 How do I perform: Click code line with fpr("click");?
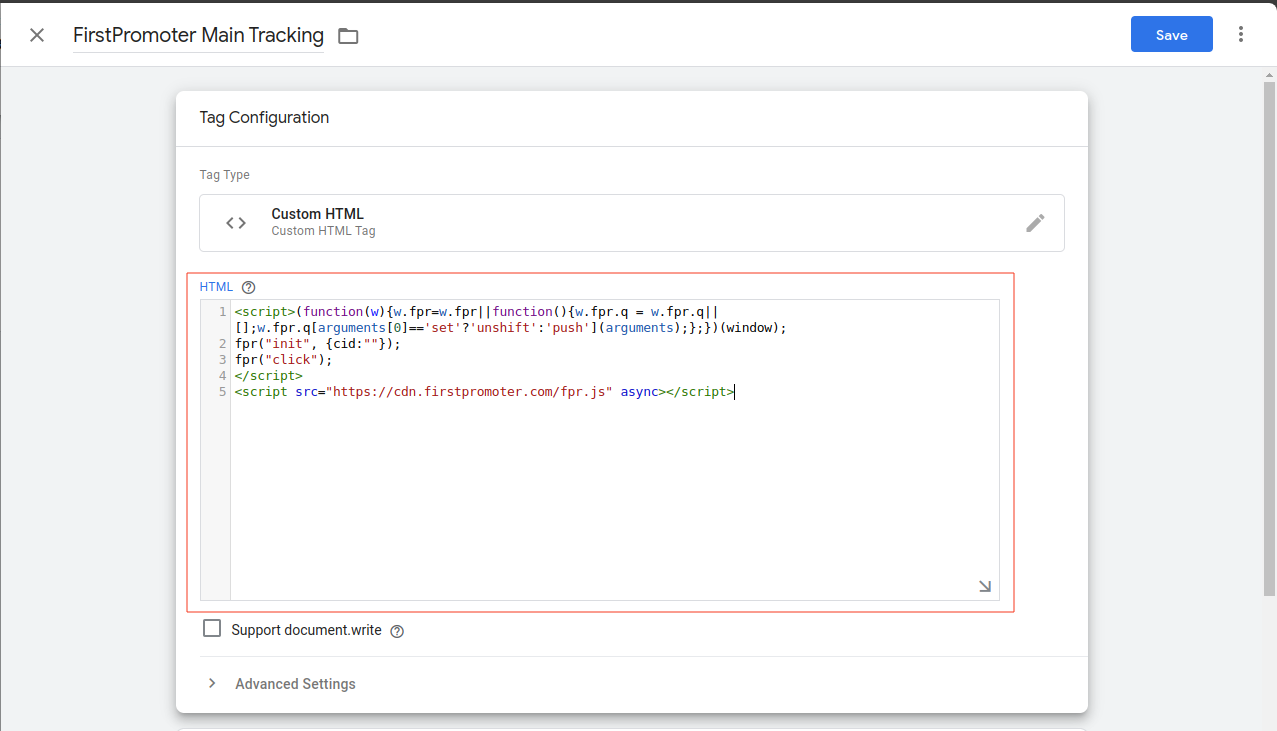[283, 360]
